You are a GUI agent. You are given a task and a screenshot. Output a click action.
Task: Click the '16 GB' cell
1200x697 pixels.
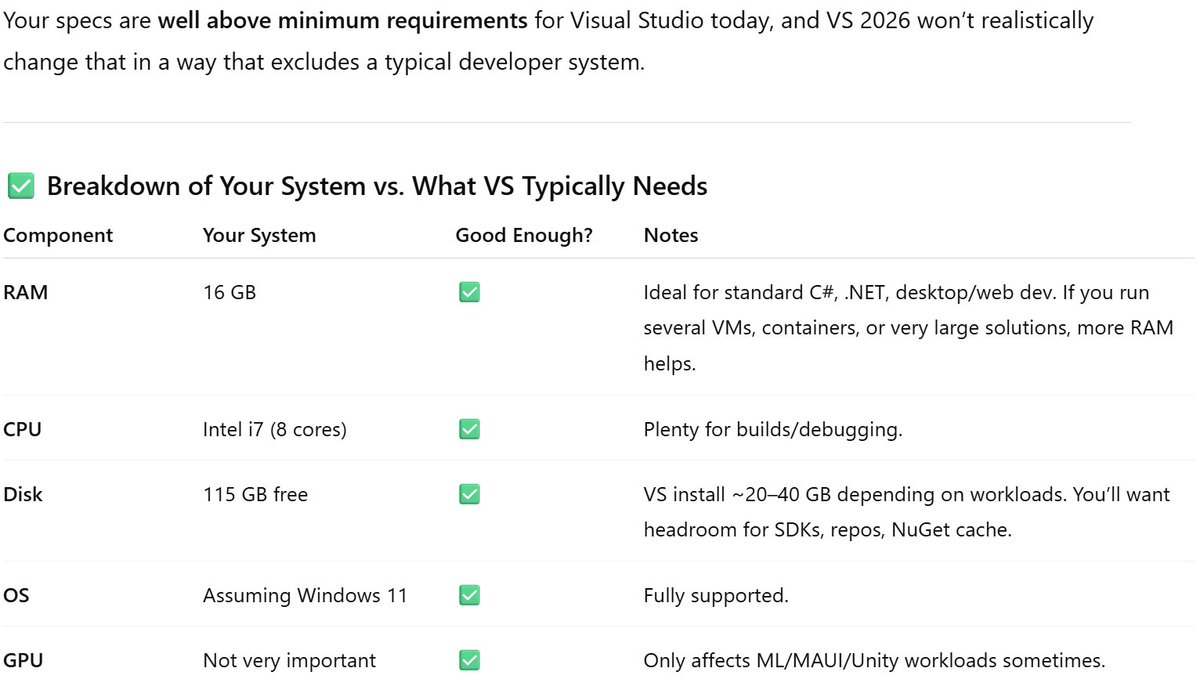(x=229, y=293)
